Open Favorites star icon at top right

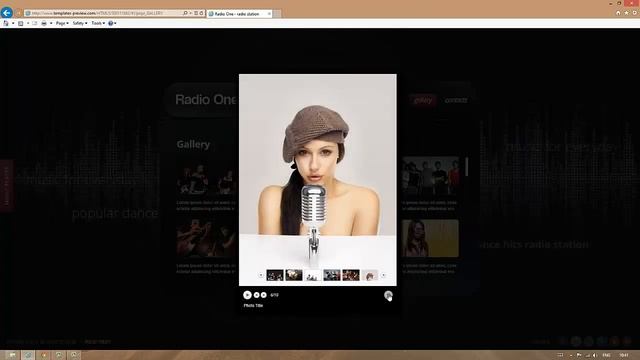[627, 13]
